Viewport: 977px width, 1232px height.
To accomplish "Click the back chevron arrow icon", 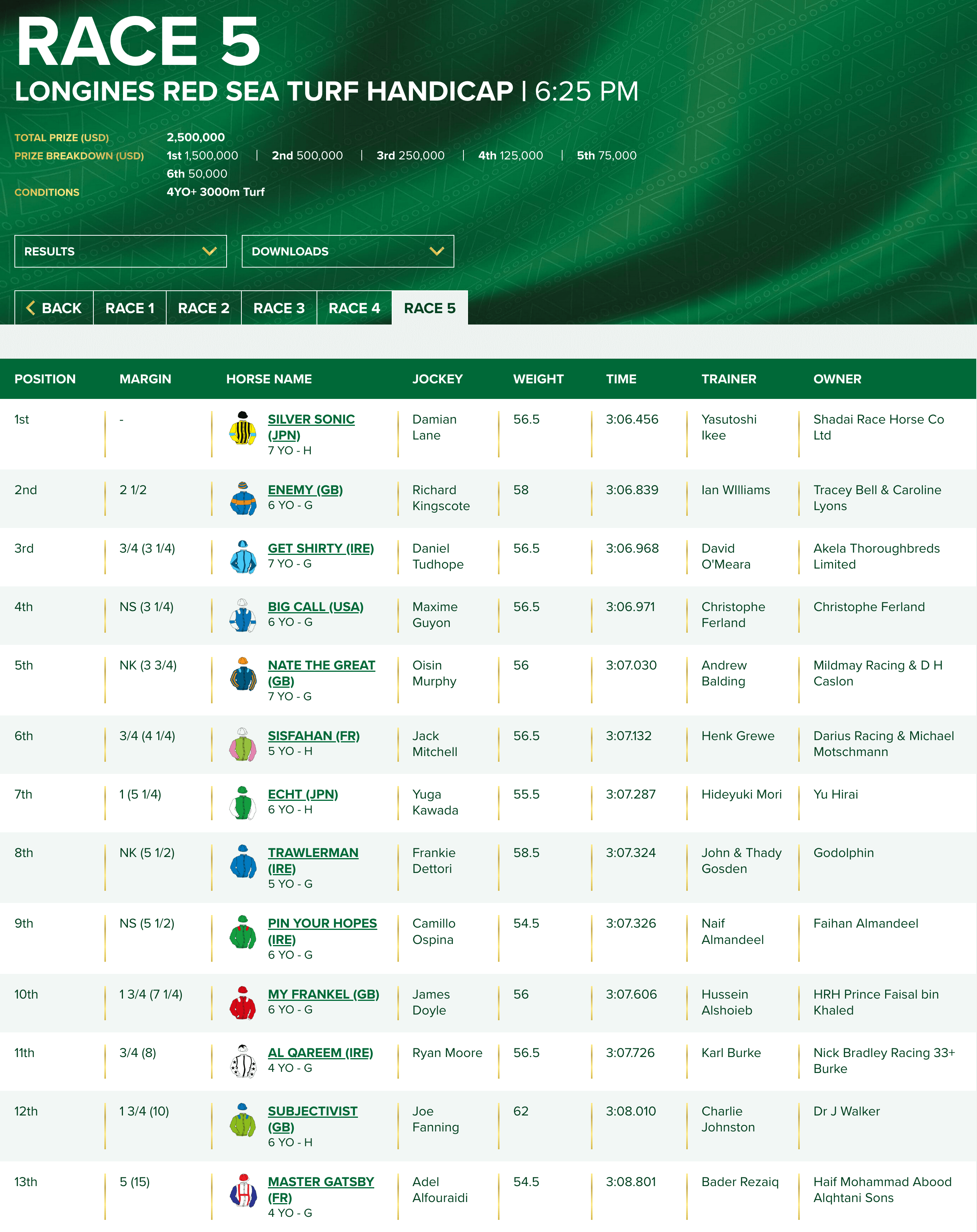I will (x=31, y=308).
